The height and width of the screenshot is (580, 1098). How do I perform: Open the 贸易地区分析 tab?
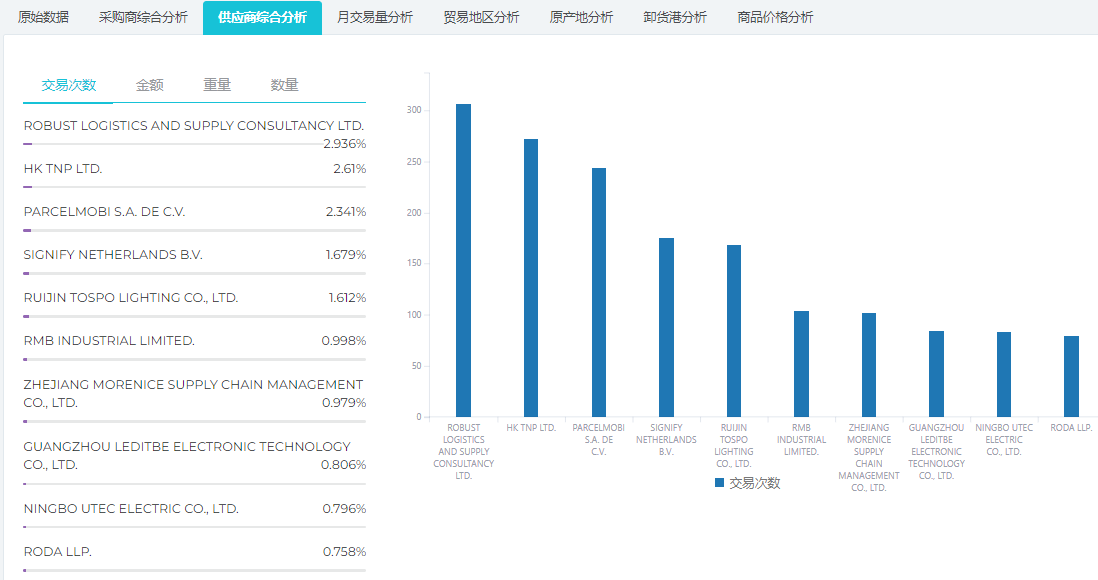click(481, 17)
